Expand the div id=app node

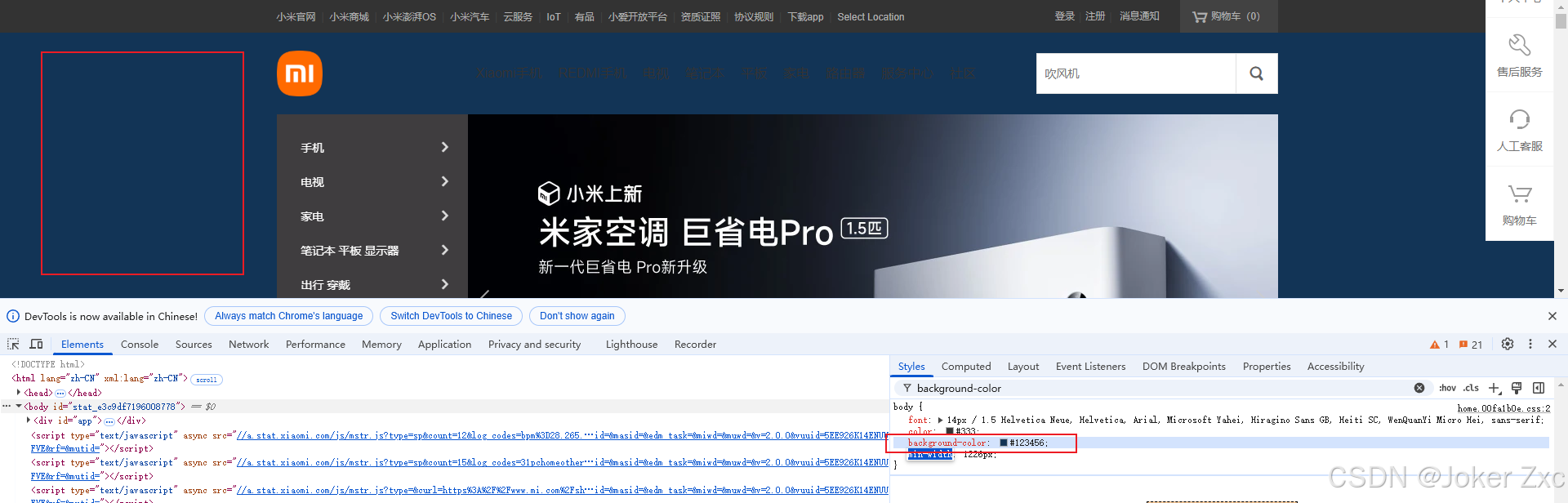(x=29, y=420)
